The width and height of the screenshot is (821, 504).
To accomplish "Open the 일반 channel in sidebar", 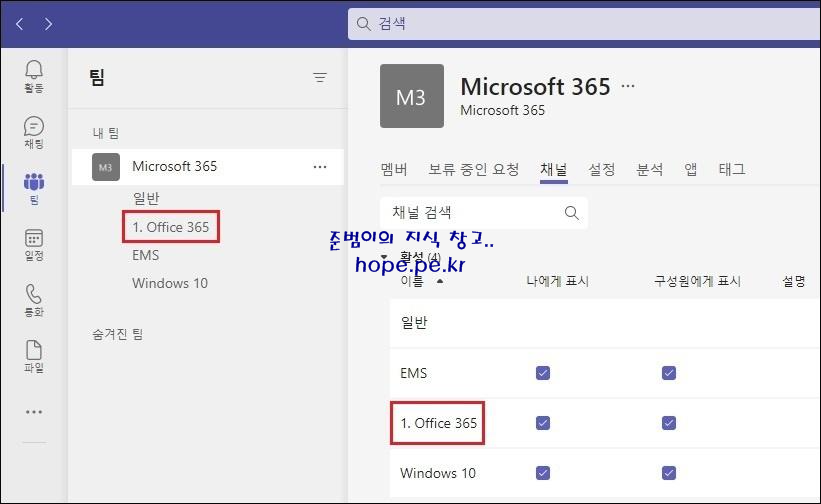I will click(146, 199).
